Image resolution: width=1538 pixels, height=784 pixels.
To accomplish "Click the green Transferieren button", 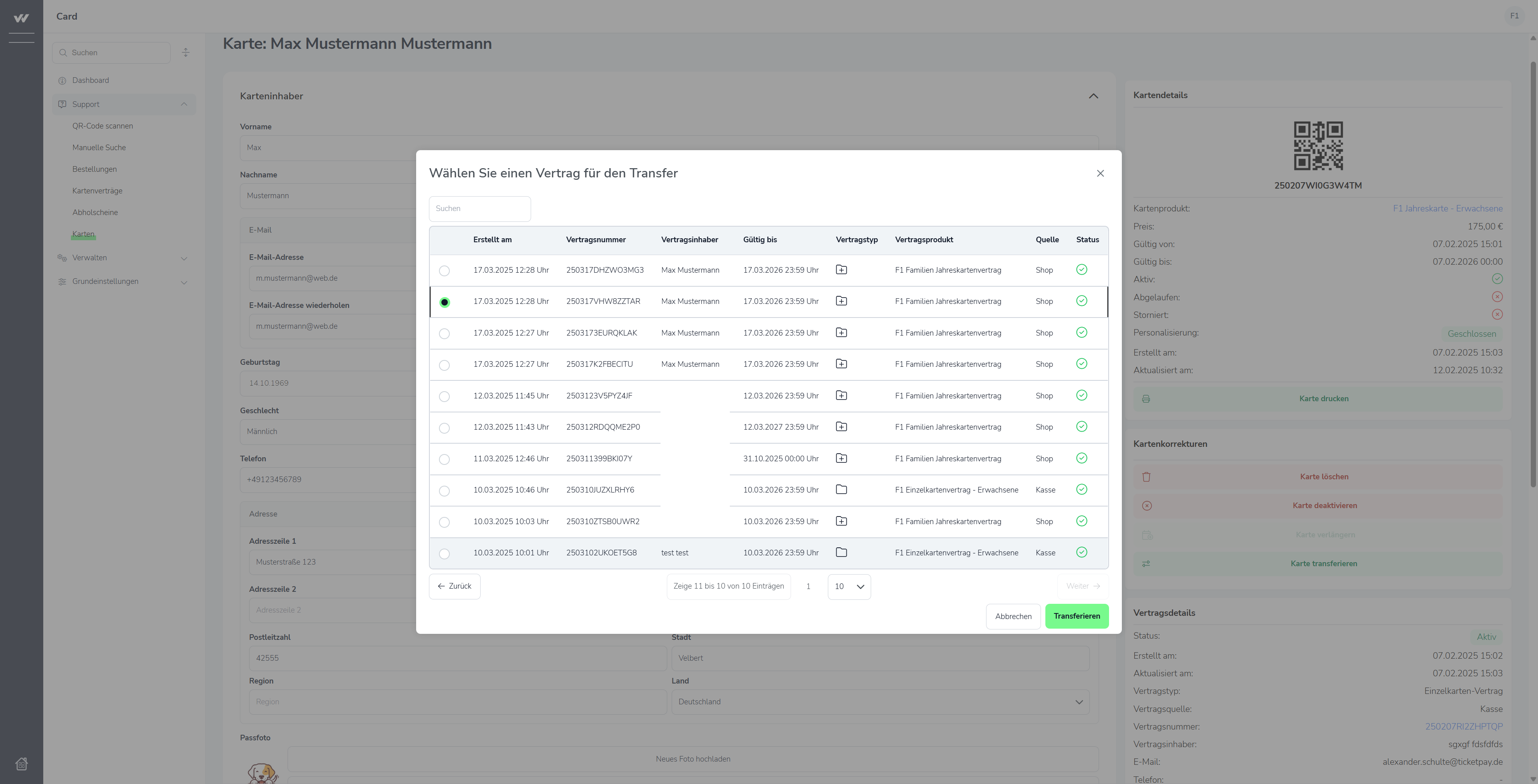I will click(1077, 616).
